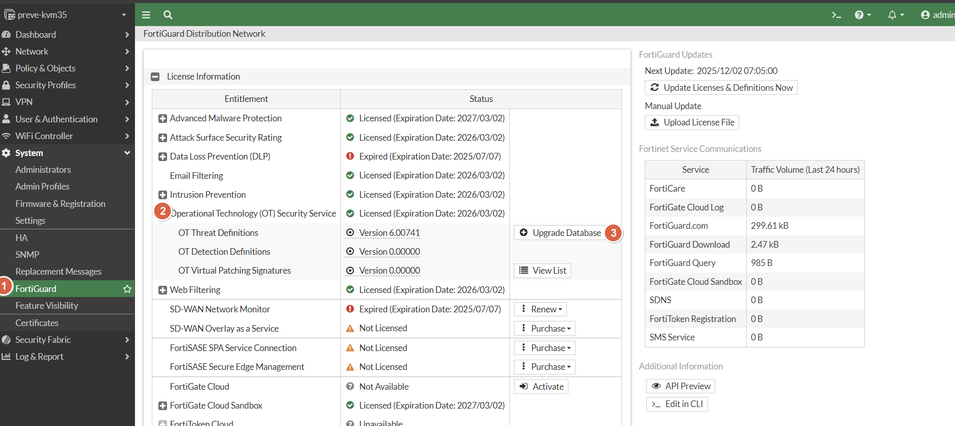
Task: Open Purchase dropdown for SD-WAN Overlay as a Service
Action: click(x=546, y=328)
